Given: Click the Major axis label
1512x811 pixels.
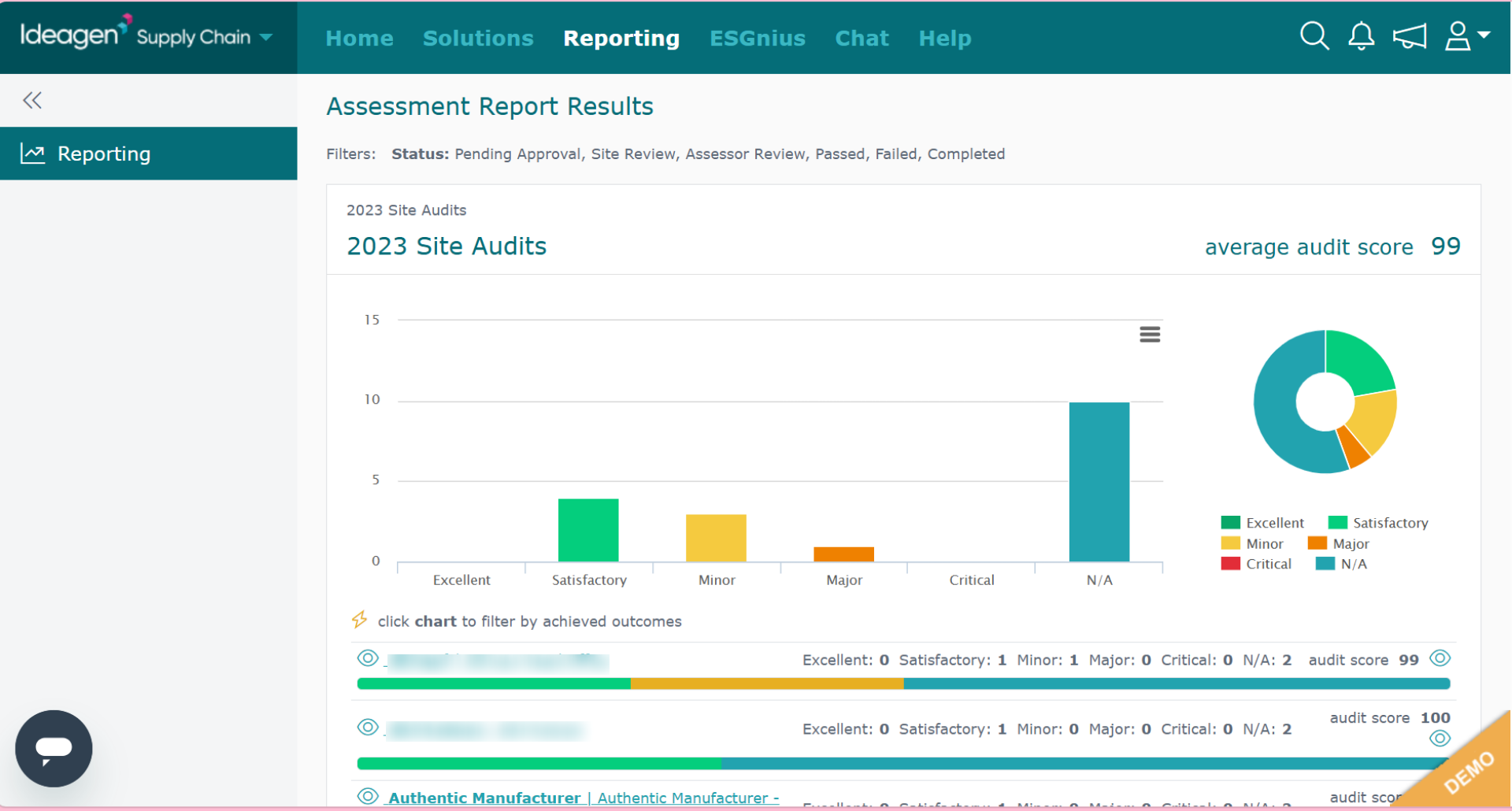Looking at the screenshot, I should (x=844, y=580).
